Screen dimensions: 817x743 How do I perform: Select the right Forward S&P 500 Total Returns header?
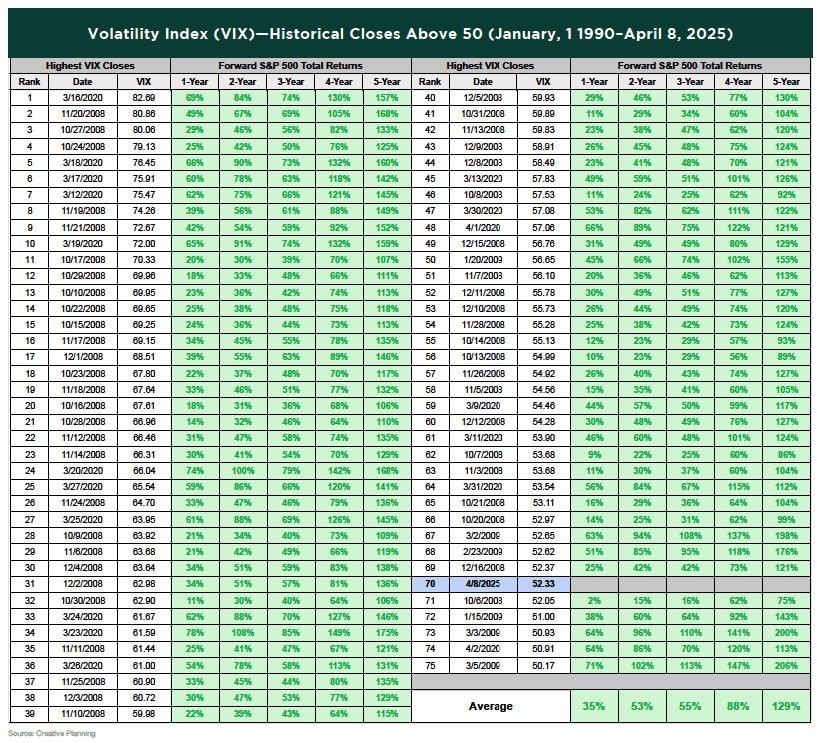691,65
